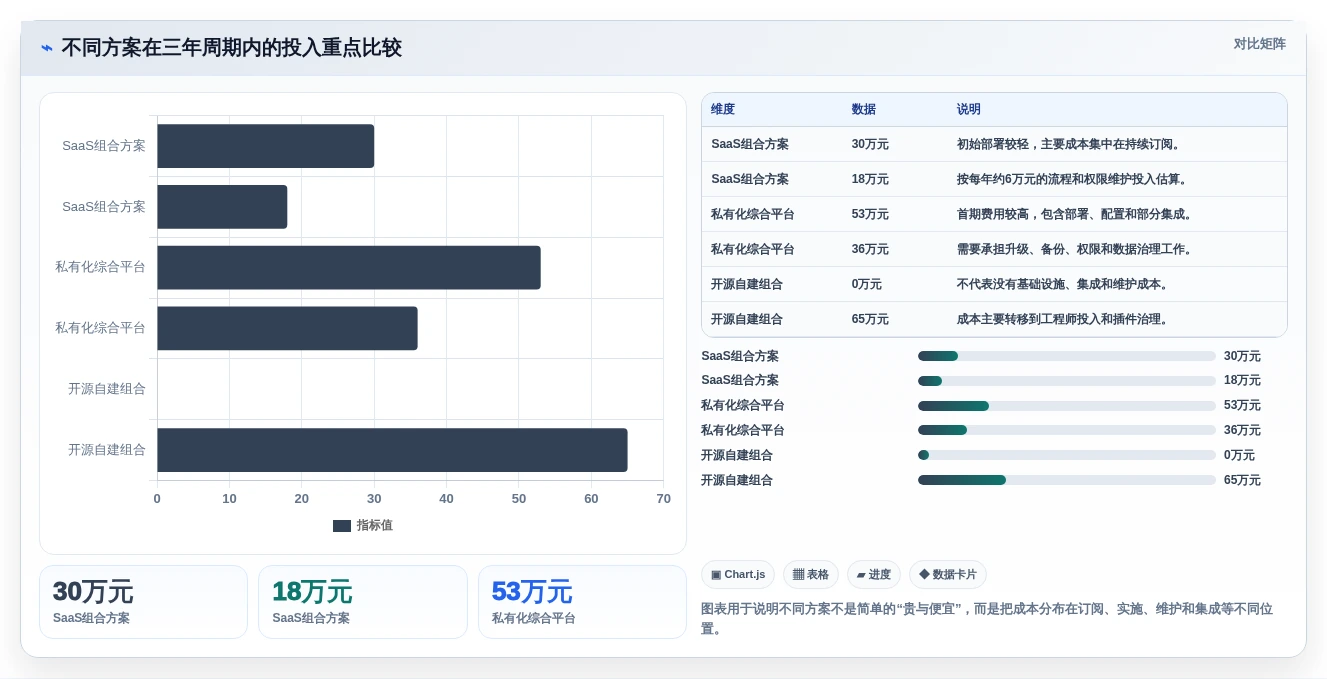
Task: Click the 对比矩阵 label in the header
Action: 1259,44
